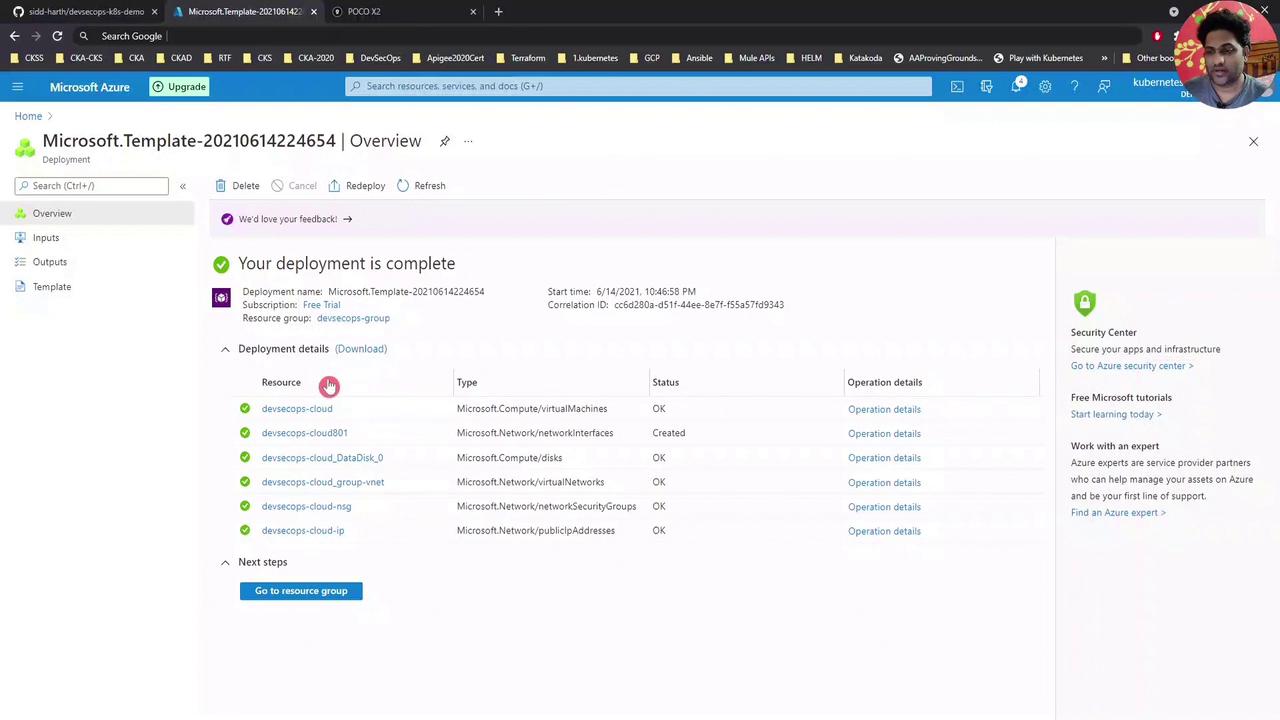Click Redeploy in the deployment toolbar
The height and width of the screenshot is (720, 1280).
(356, 186)
